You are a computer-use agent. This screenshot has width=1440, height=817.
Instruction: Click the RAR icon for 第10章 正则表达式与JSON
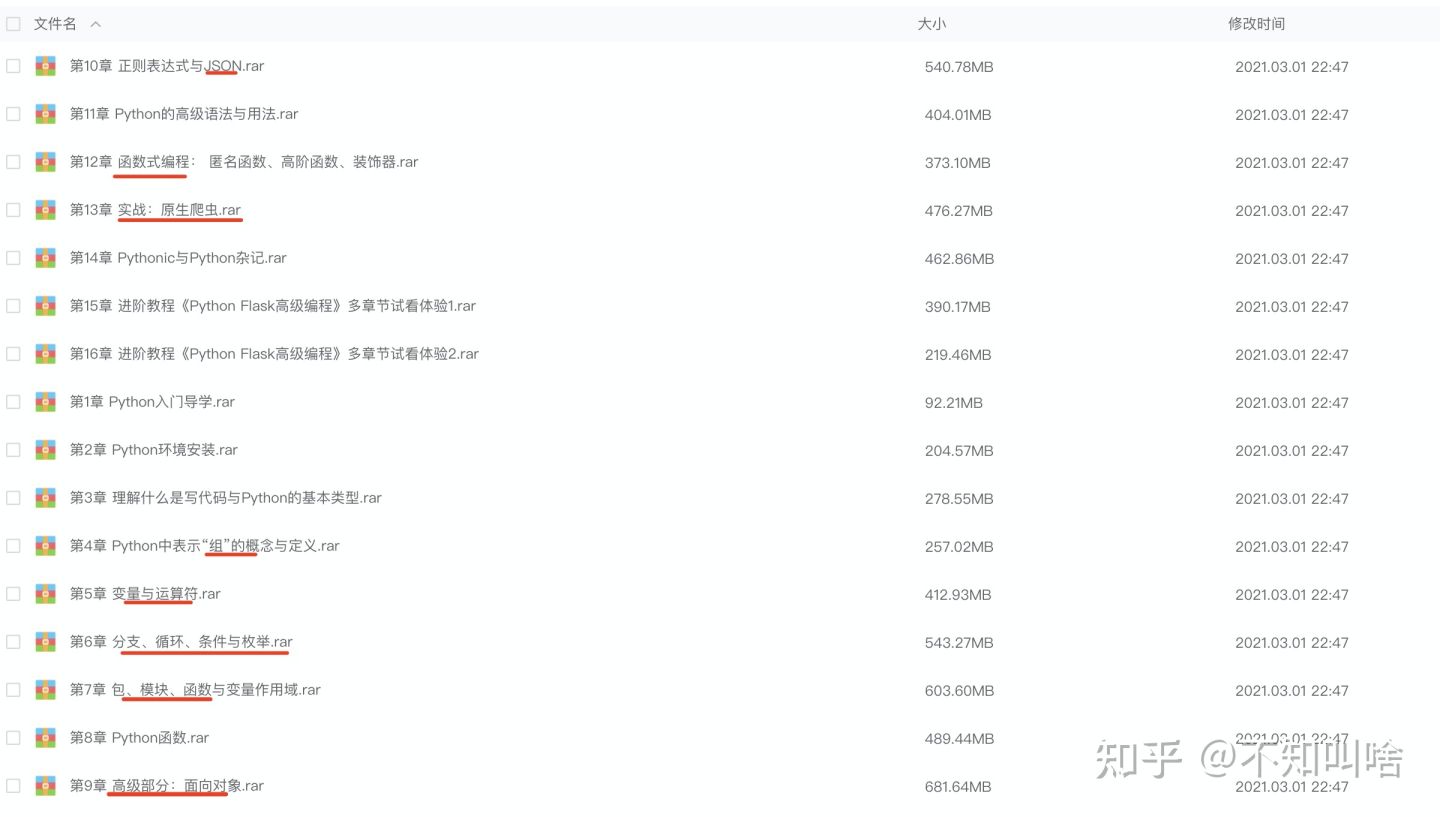[46, 66]
